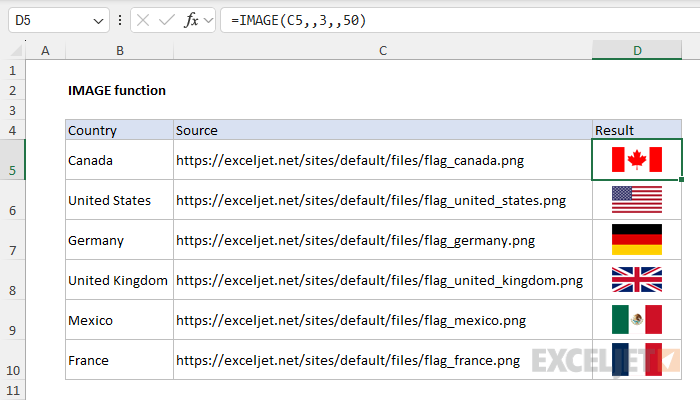
Task: Click the 'IMAGE function' title cell
Action: [x=119, y=90]
